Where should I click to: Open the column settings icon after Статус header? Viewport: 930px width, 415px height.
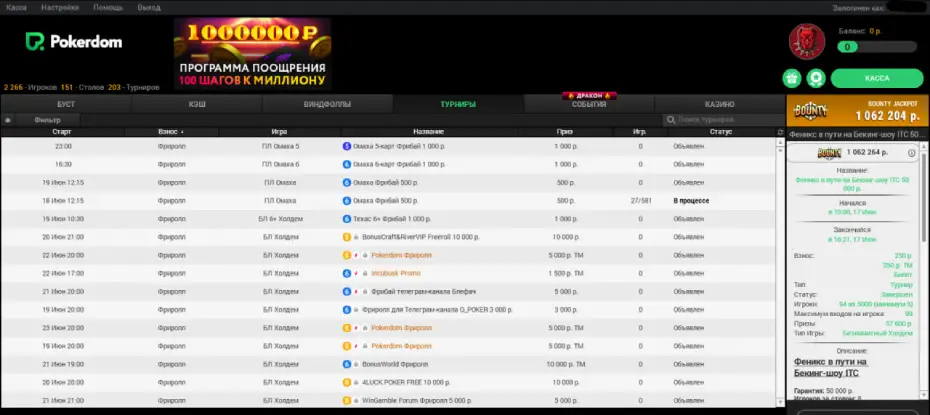780,132
